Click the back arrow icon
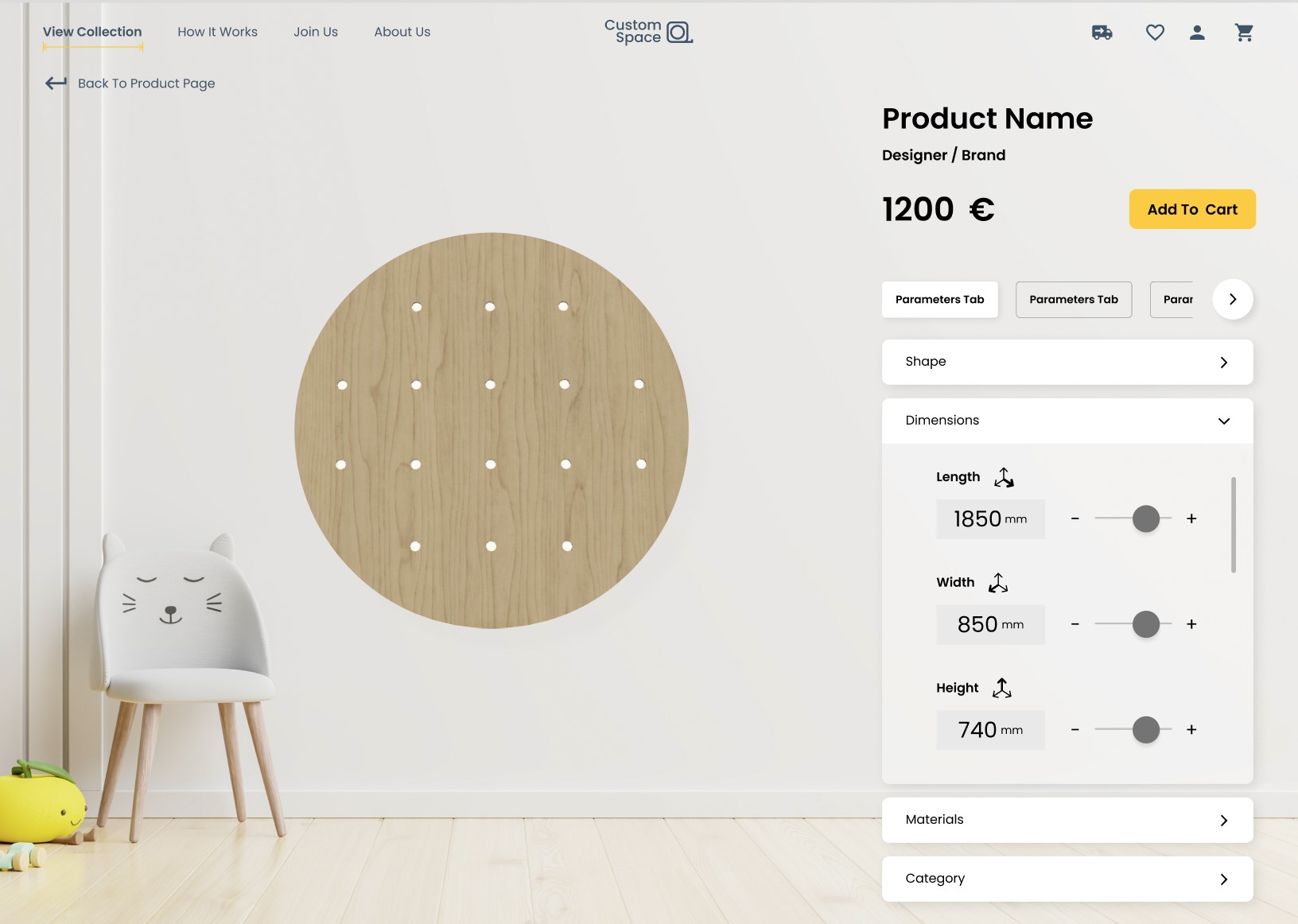This screenshot has height=924, width=1298. coord(56,83)
